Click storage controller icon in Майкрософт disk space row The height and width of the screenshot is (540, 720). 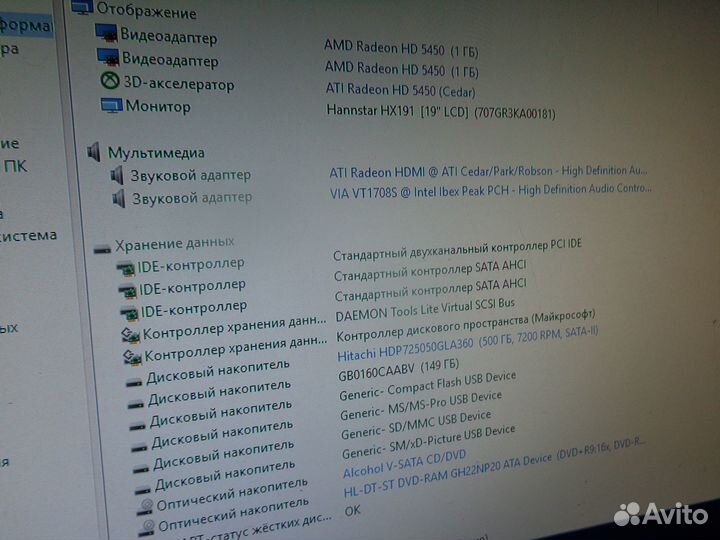[x=133, y=358]
